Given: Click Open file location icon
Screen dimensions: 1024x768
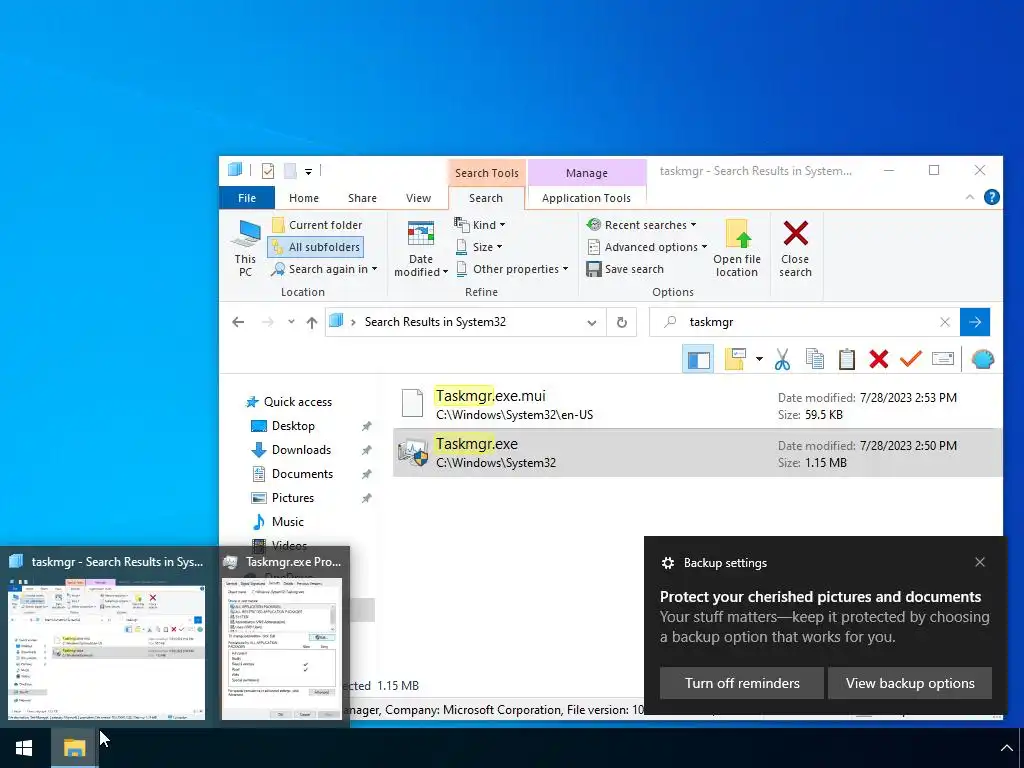Looking at the screenshot, I should coord(737,249).
